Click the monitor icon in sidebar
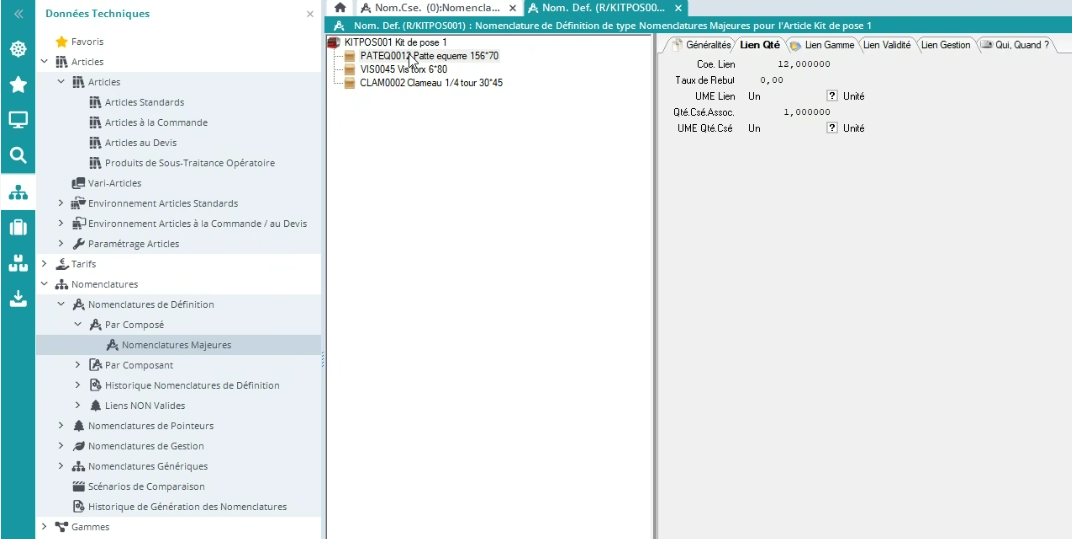The width and height of the screenshot is (1072, 539). click(17, 120)
